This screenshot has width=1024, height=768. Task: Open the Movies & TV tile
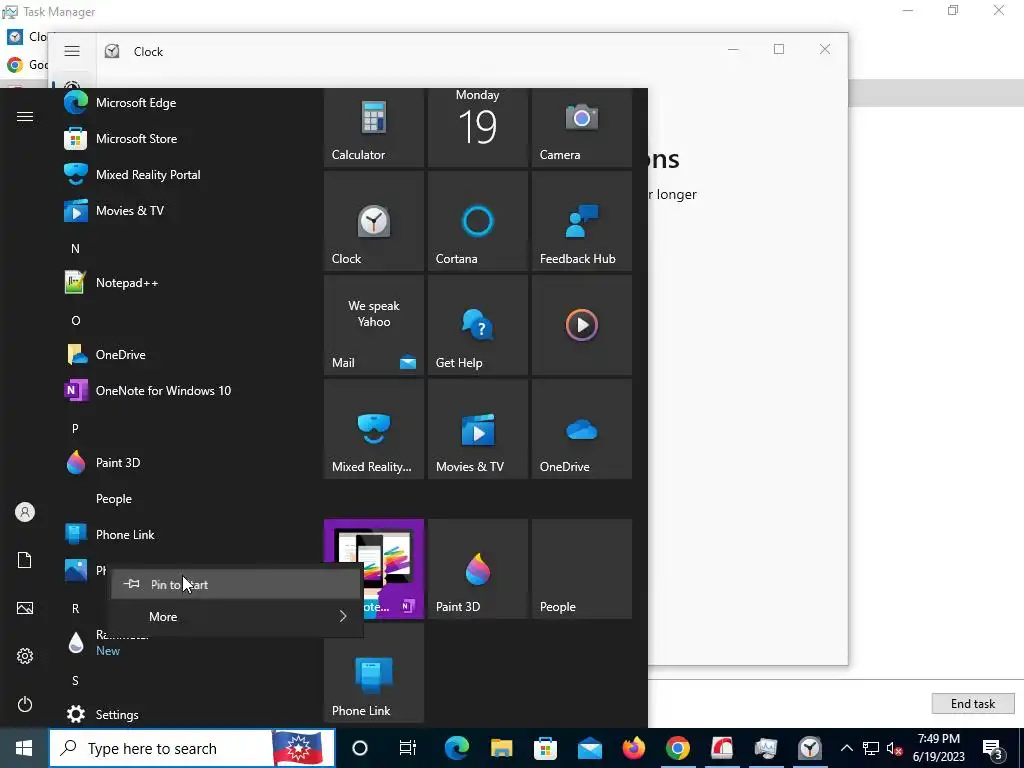tap(477, 429)
